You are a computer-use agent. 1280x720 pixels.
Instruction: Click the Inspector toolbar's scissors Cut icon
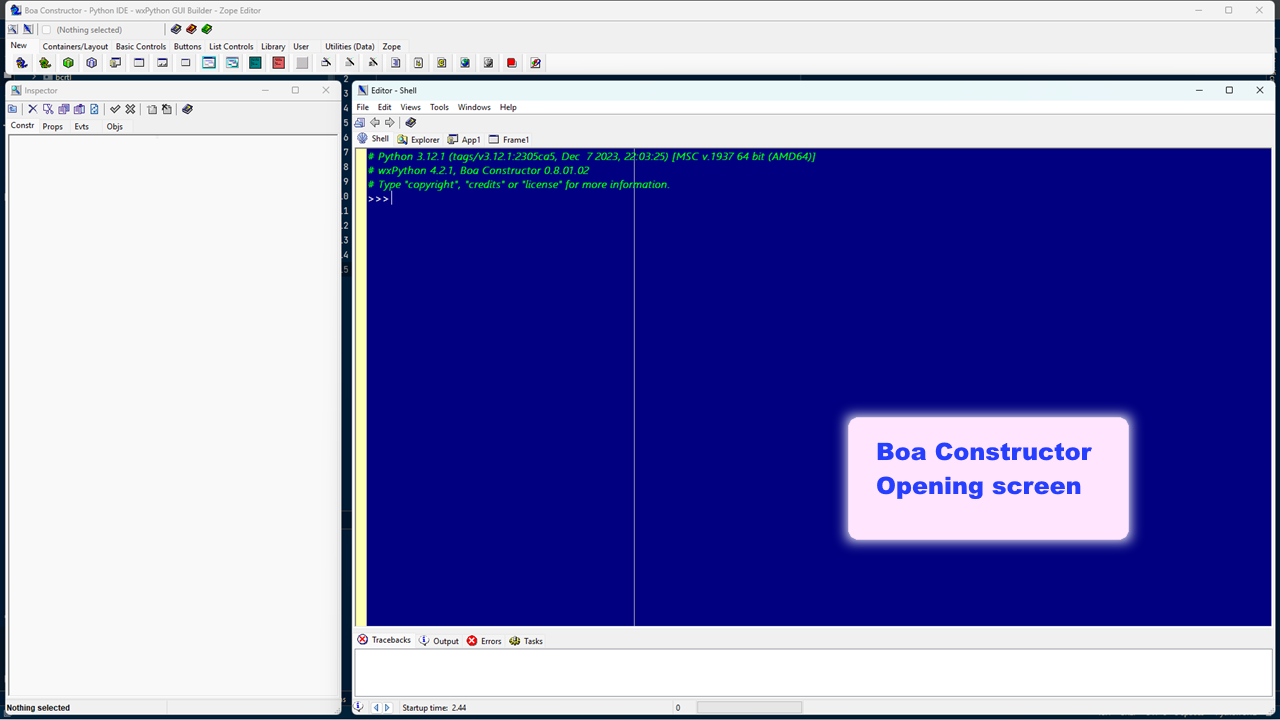click(x=47, y=109)
